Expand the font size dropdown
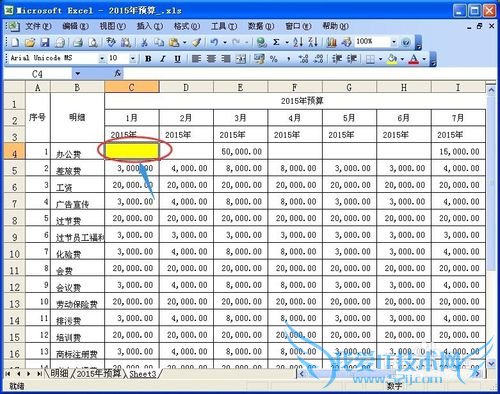Viewport: 500px width, 394px height. [133, 59]
